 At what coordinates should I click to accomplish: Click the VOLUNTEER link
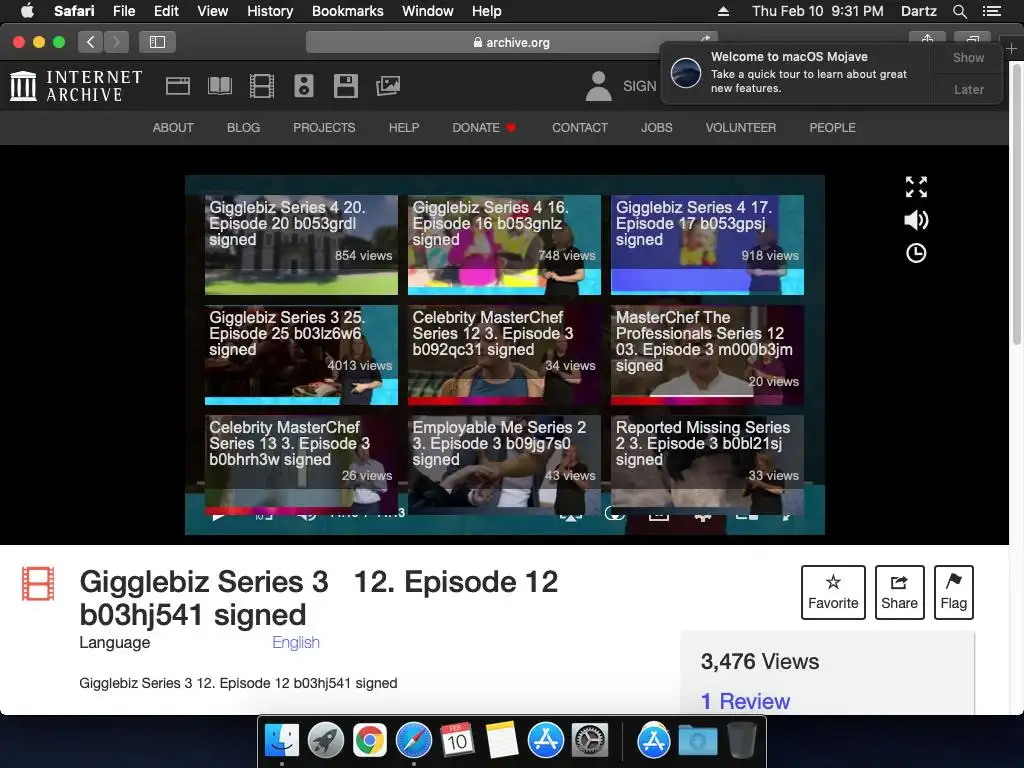pyautogui.click(x=741, y=127)
